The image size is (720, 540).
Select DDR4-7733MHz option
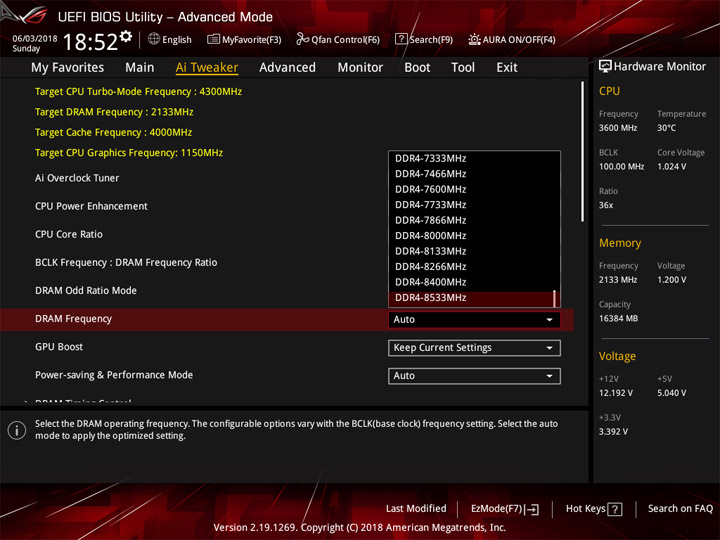point(474,205)
